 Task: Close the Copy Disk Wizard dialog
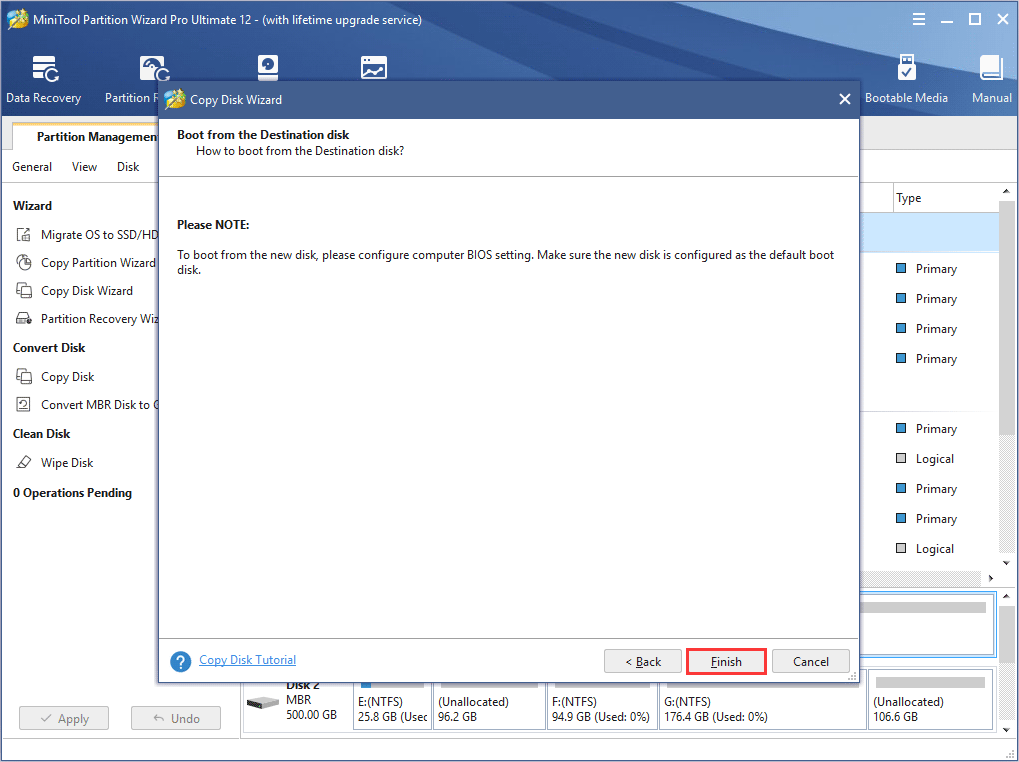844,99
